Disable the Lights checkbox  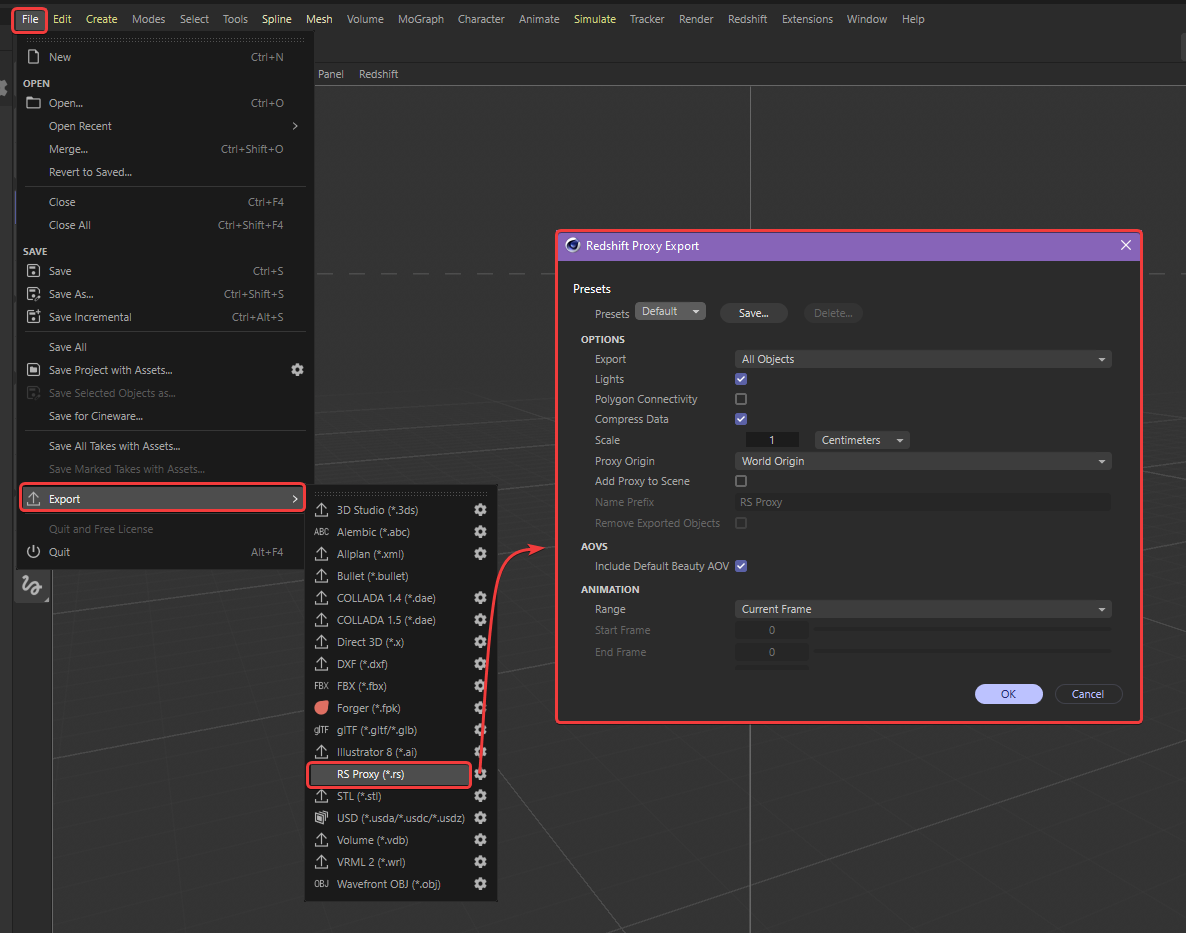point(741,379)
